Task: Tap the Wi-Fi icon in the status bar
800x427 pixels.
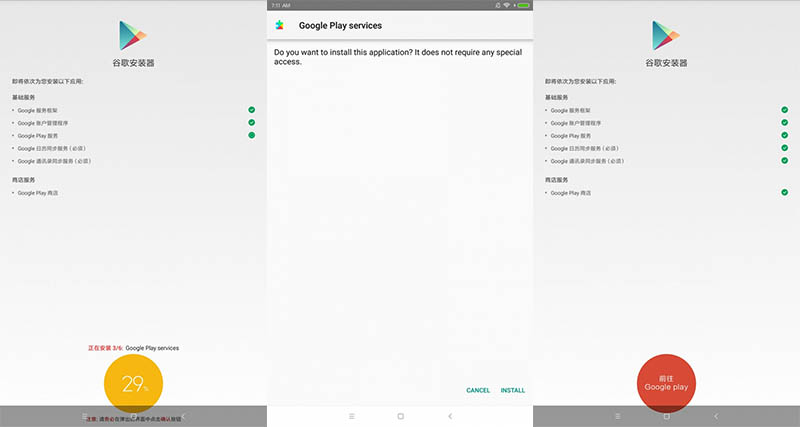Action: (507, 5)
